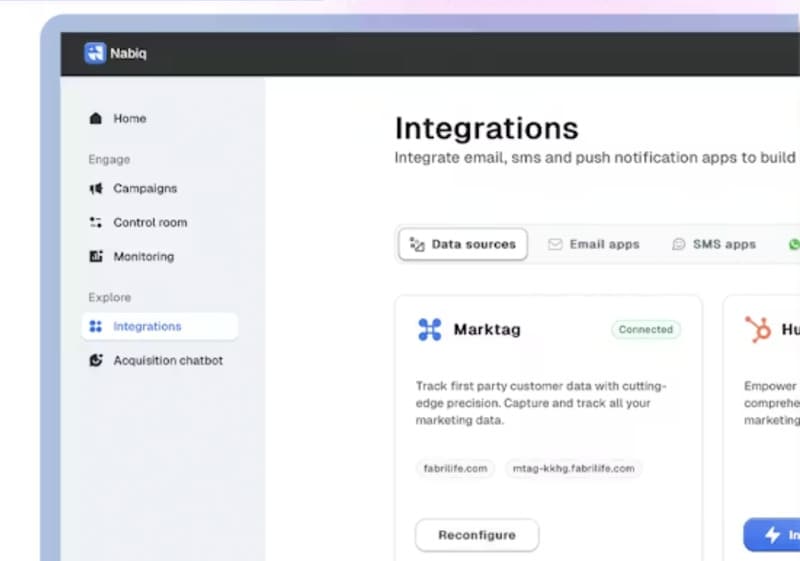Click the Campaigns megaphone icon
Viewport: 800px width, 561px height.
click(96, 188)
